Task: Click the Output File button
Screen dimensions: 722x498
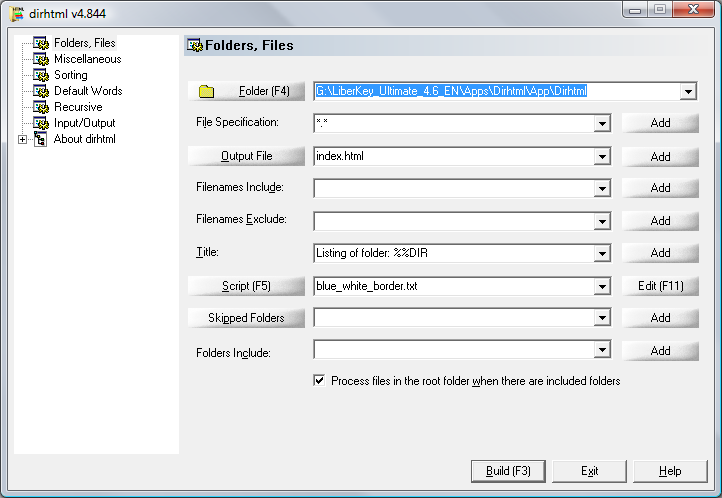Action: coord(246,156)
